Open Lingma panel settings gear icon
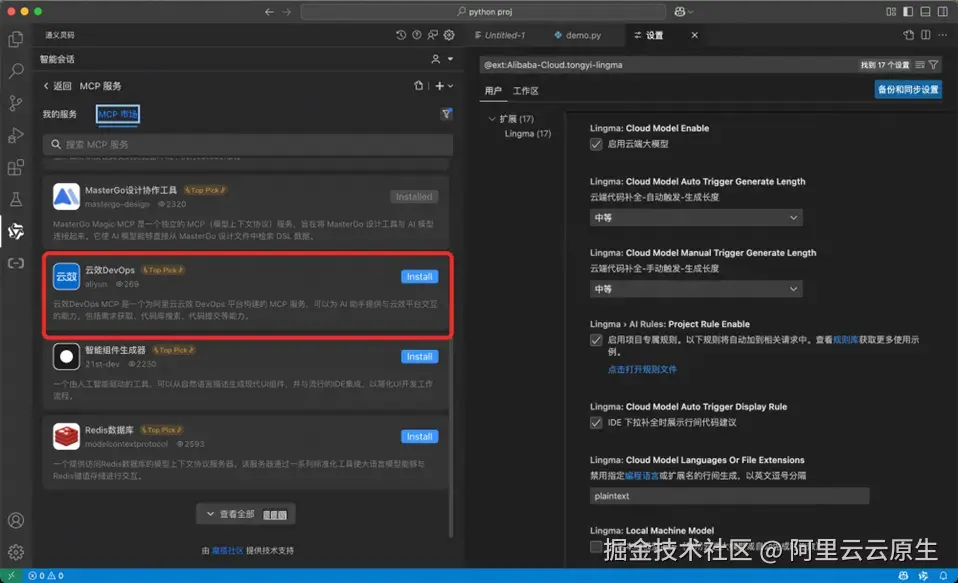 (449, 35)
